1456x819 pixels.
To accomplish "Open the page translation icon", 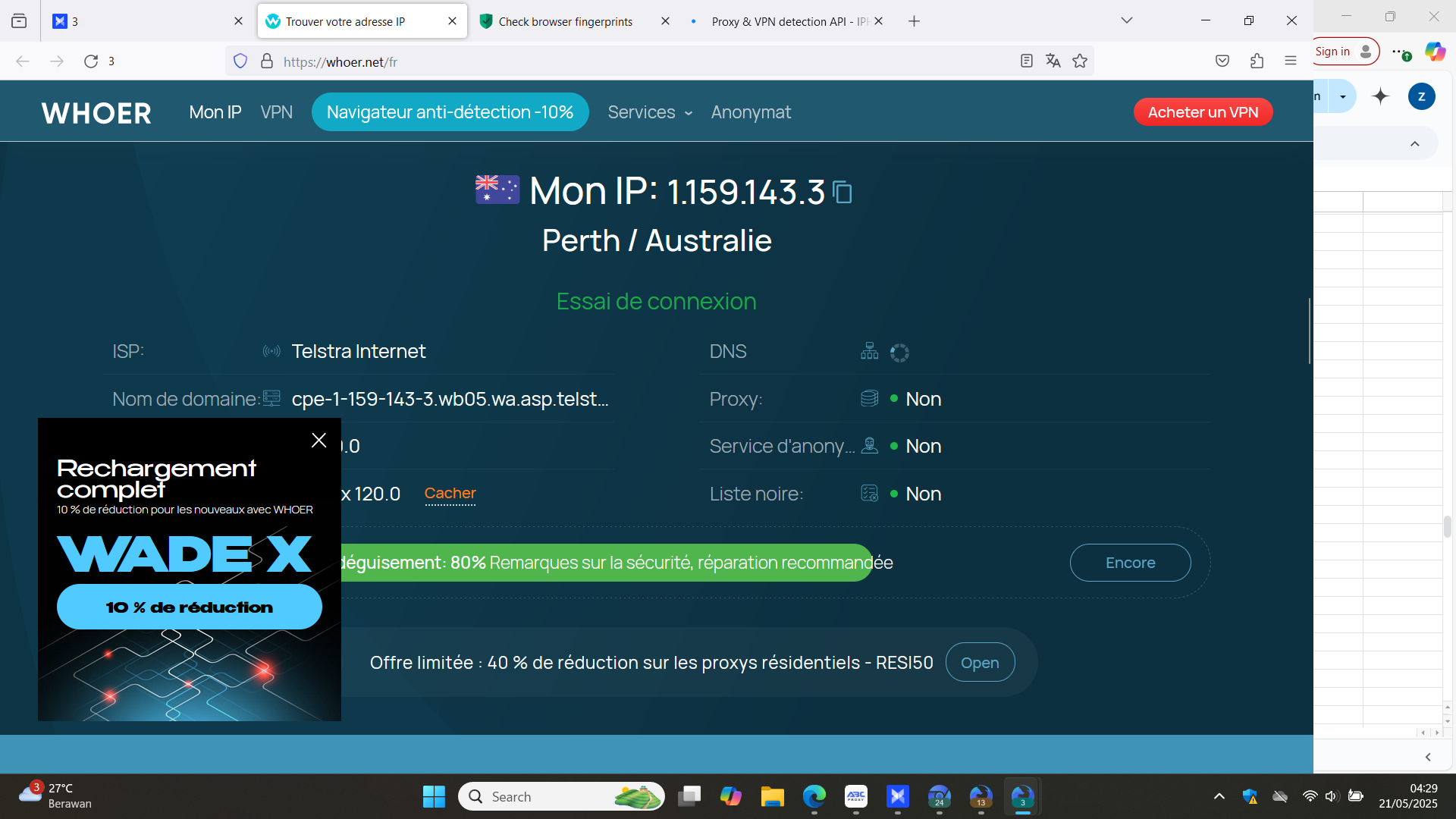I will pyautogui.click(x=1053, y=61).
